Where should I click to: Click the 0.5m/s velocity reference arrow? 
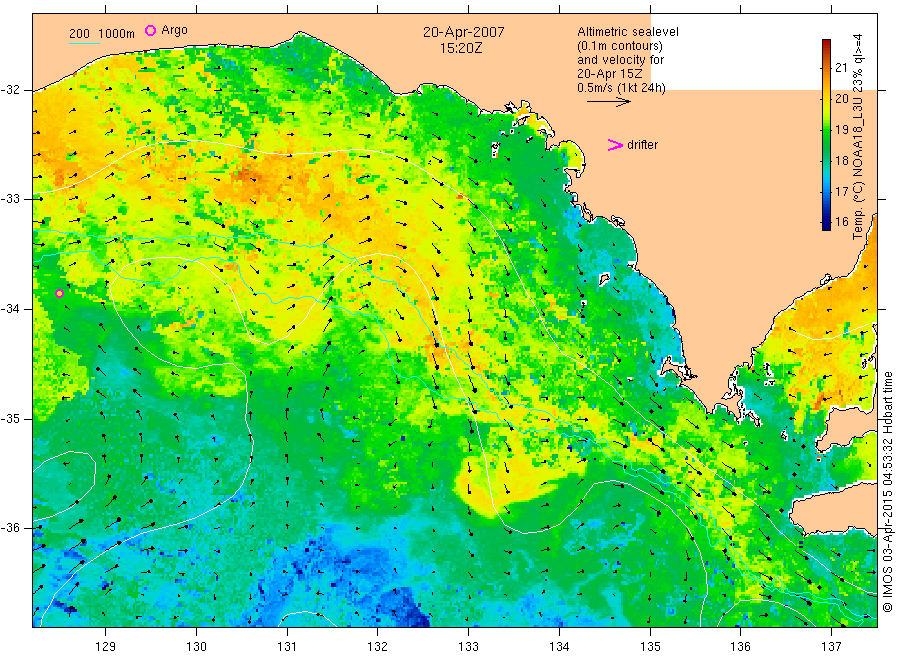608,102
